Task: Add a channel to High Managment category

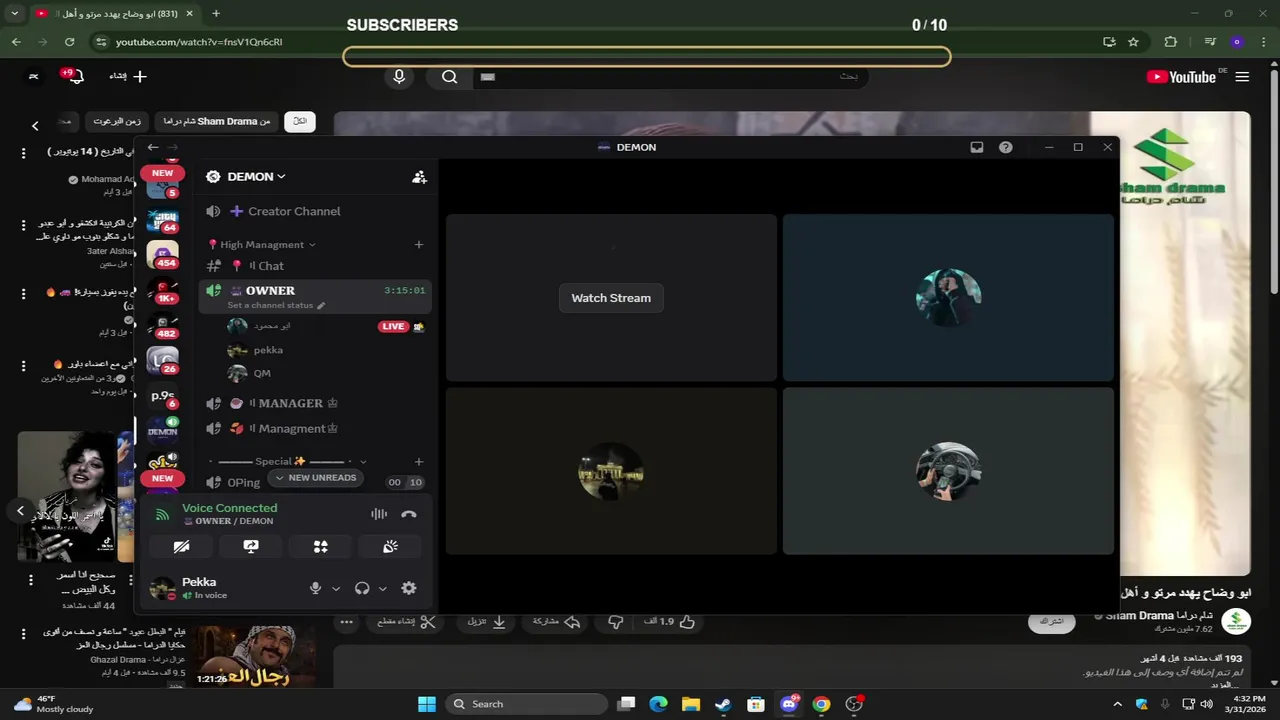Action: (419, 244)
